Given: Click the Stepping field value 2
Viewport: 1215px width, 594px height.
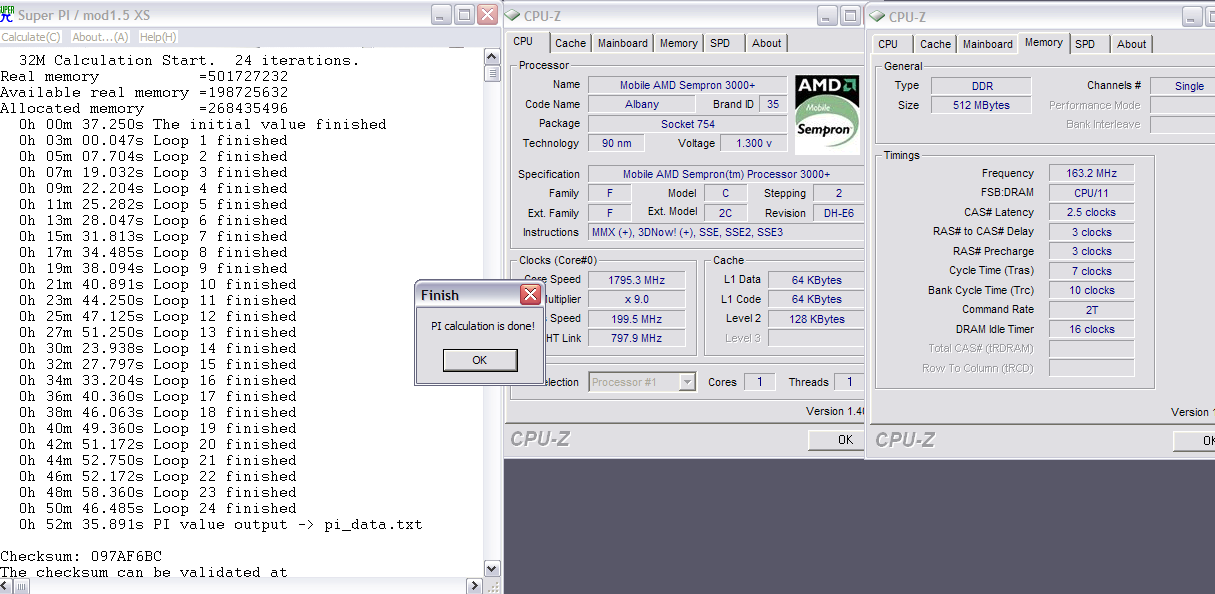Looking at the screenshot, I should click(838, 193).
